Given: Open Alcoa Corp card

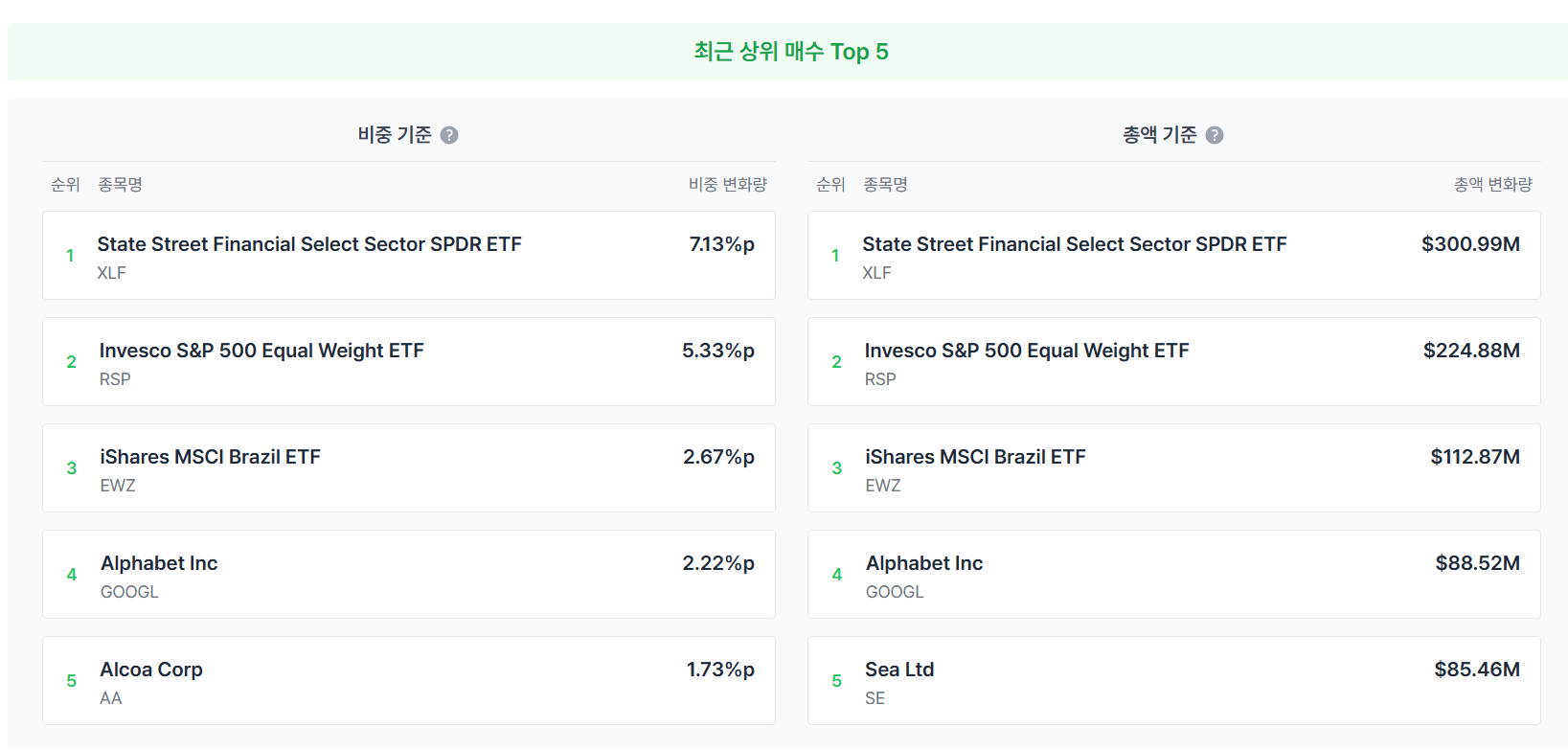Looking at the screenshot, I should pyautogui.click(x=409, y=681).
